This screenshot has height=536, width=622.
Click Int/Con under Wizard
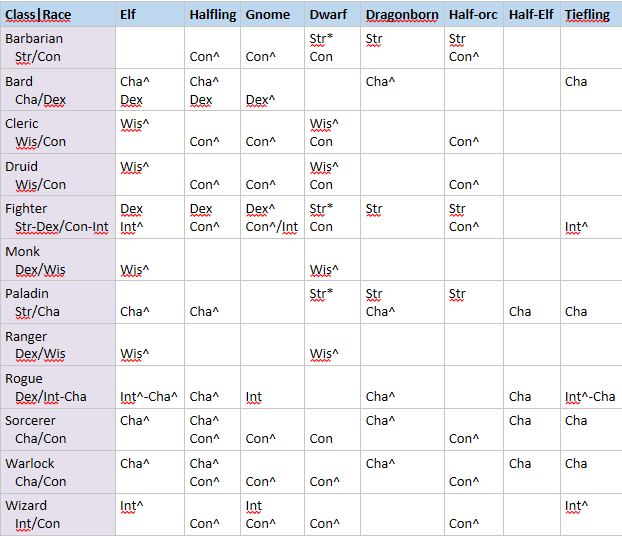pos(37,524)
